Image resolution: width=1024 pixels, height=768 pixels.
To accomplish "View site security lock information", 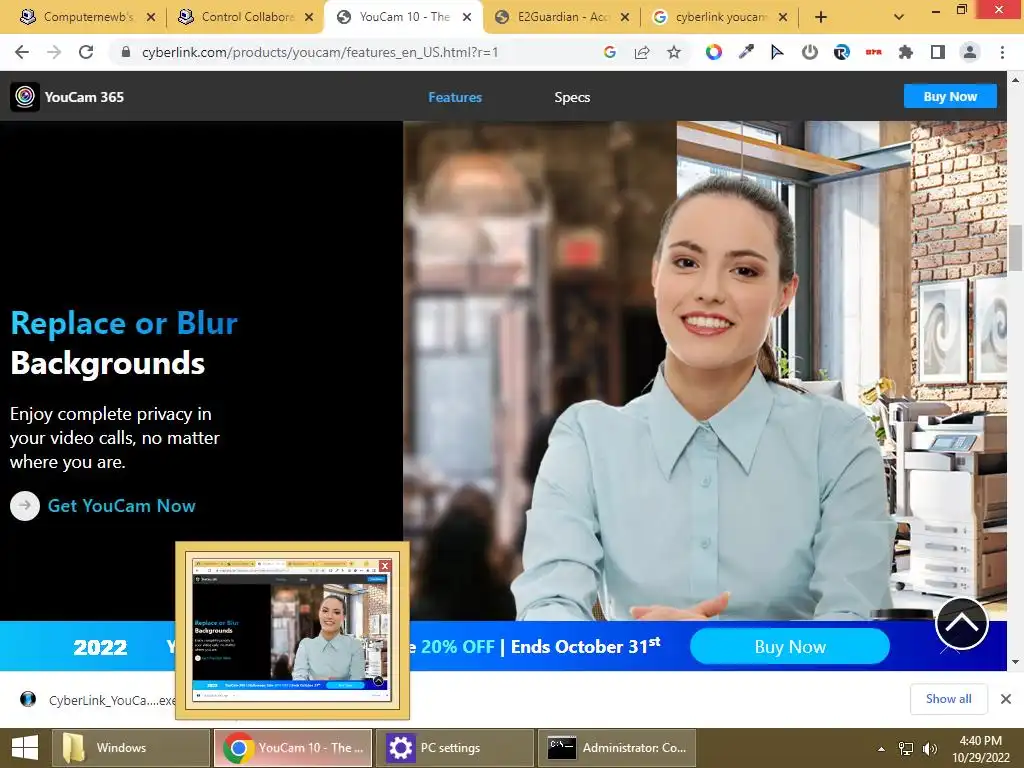I will 125,52.
